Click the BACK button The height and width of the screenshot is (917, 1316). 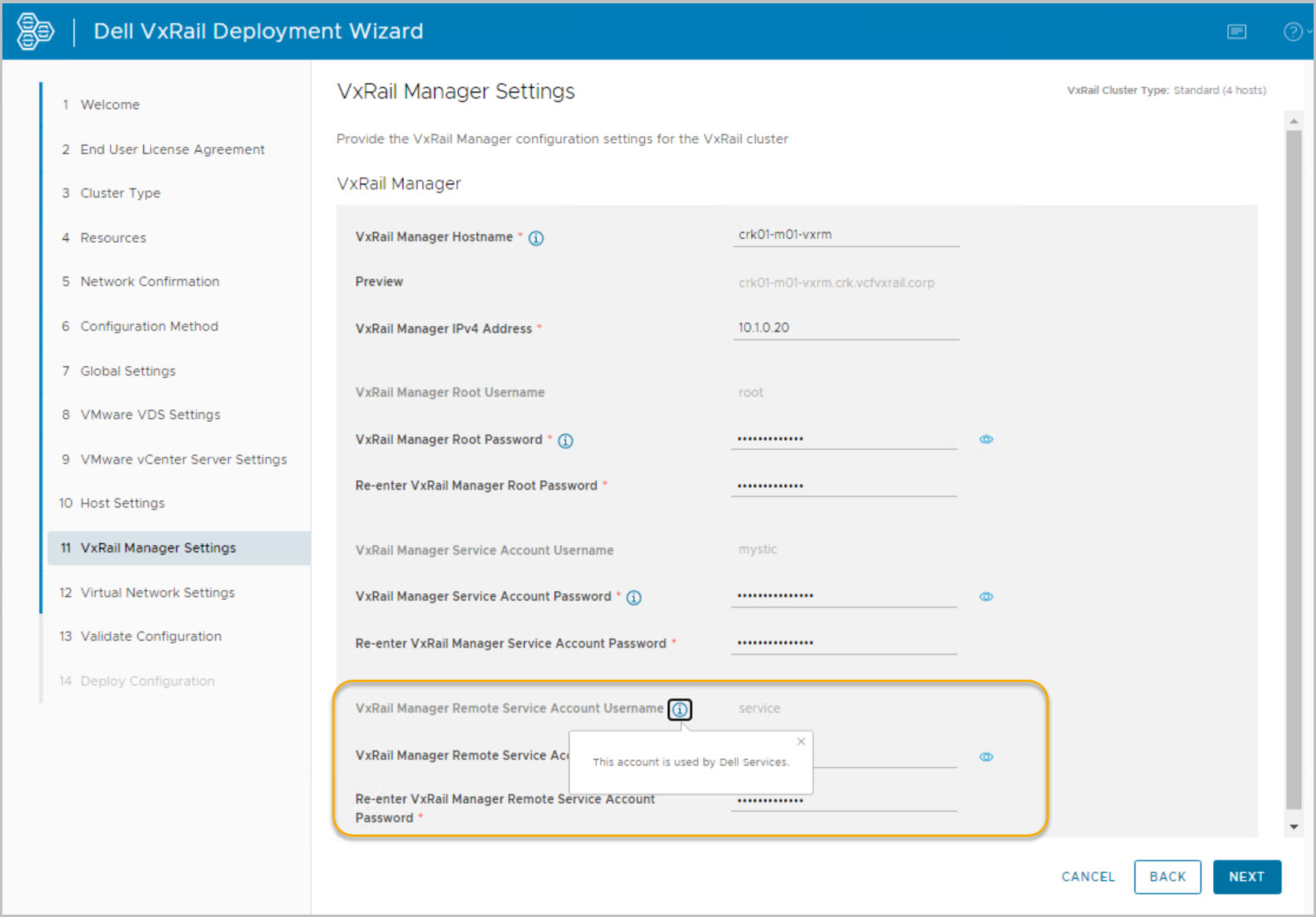[1167, 877]
